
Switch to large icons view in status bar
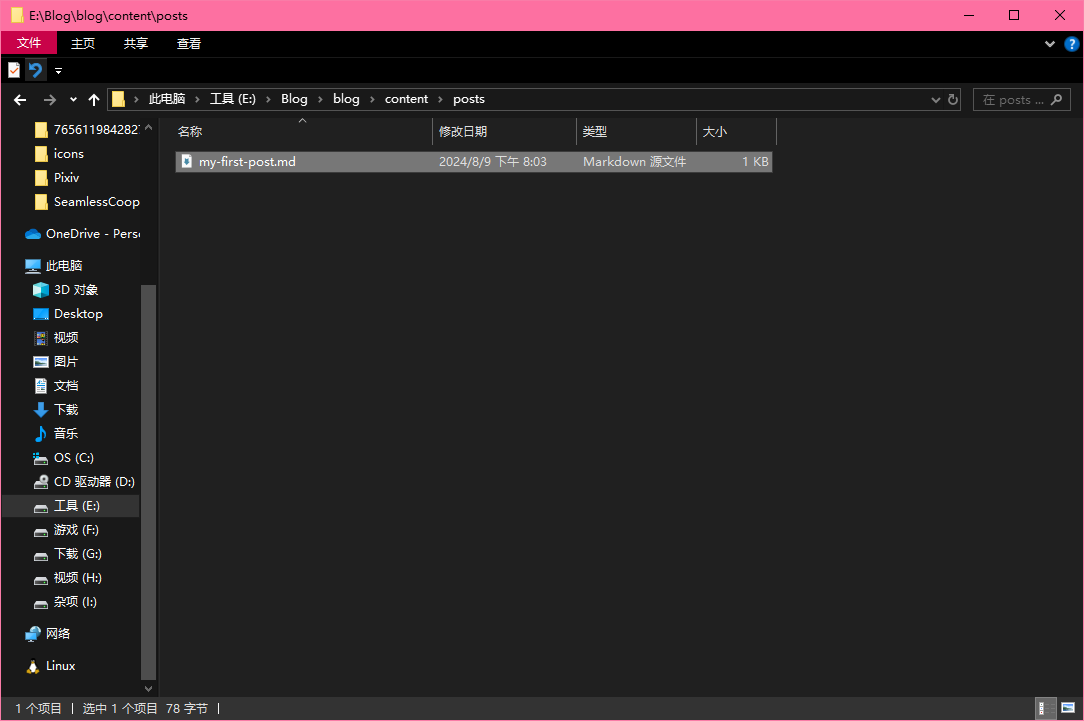(x=1067, y=708)
